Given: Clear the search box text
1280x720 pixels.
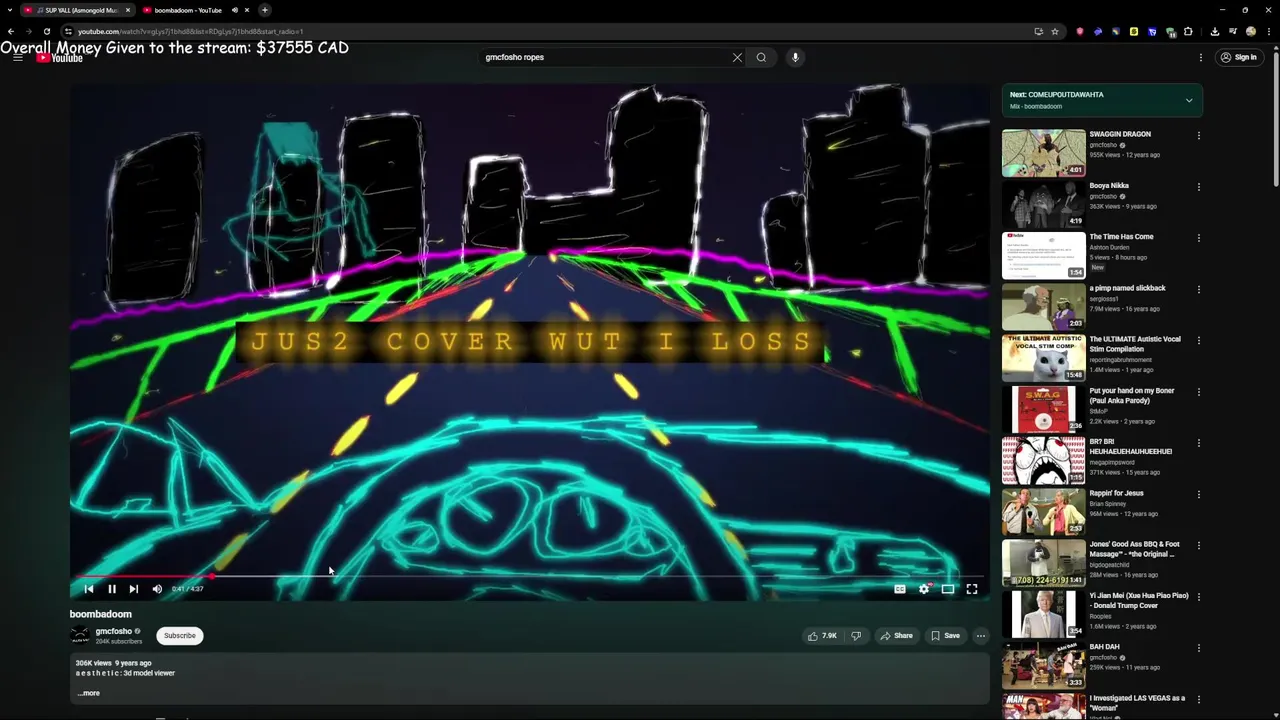Looking at the screenshot, I should (737, 57).
